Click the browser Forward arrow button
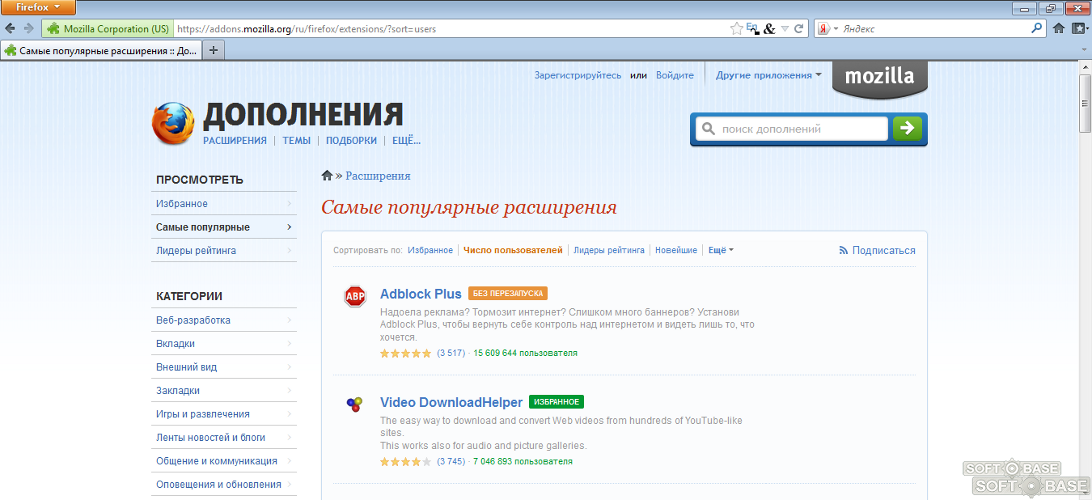1092x500 pixels. [29, 29]
